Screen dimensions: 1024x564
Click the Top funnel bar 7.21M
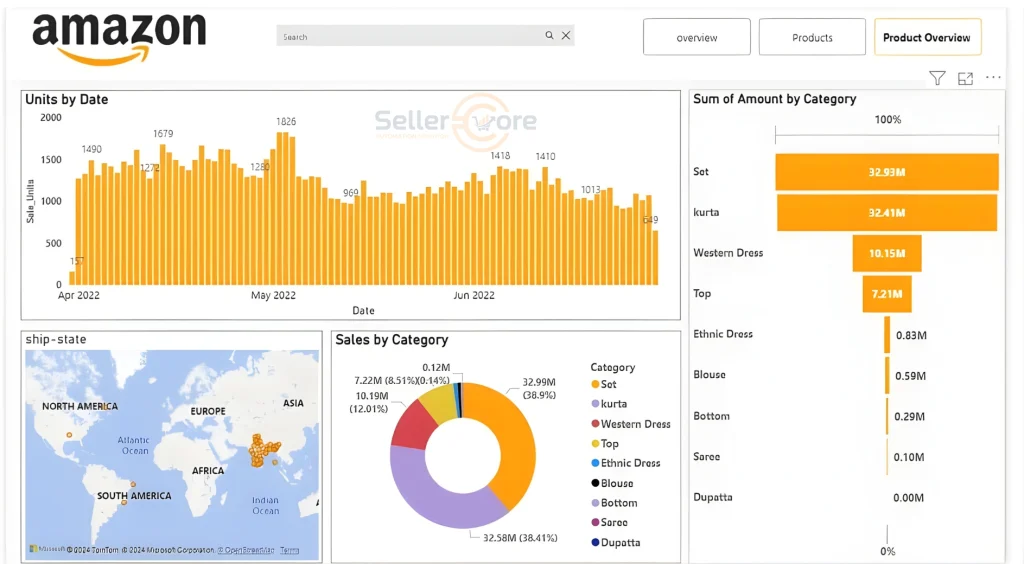click(x=887, y=294)
